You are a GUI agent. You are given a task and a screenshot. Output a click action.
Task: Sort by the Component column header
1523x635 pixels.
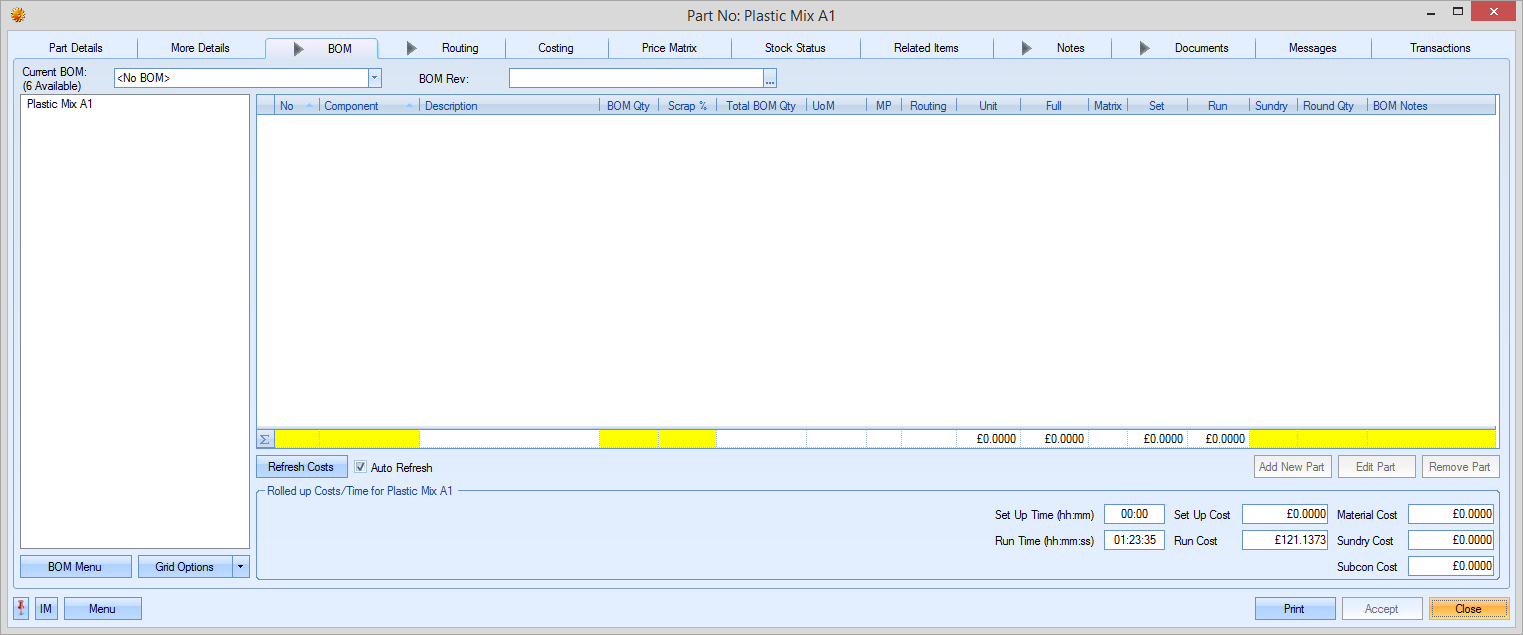352,106
